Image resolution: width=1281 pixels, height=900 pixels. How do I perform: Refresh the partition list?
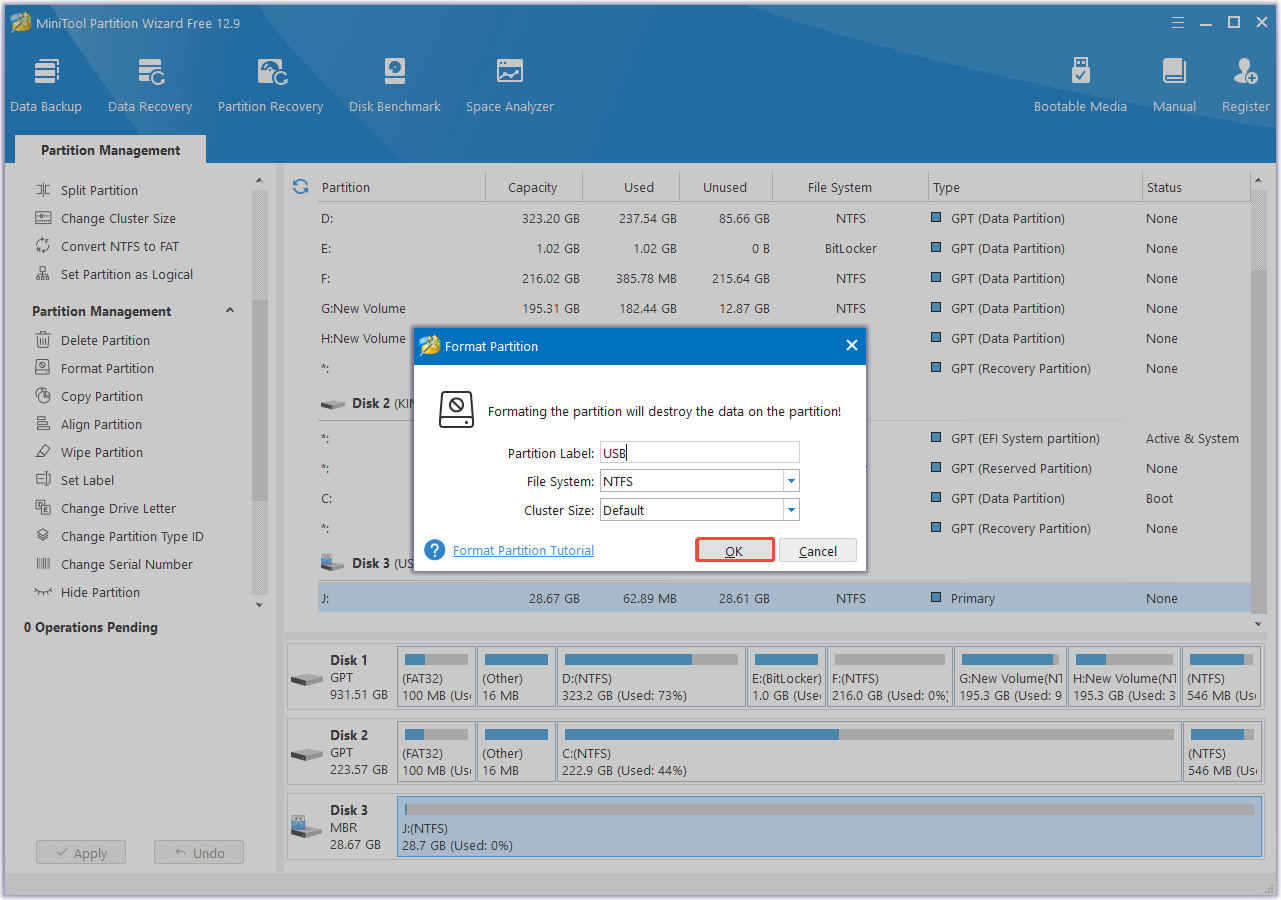300,186
